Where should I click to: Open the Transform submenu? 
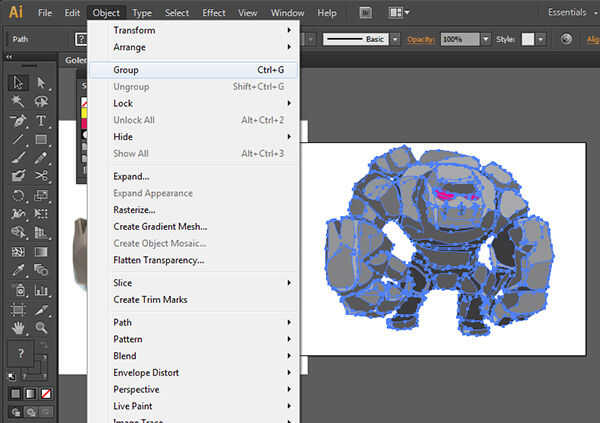tap(193, 30)
